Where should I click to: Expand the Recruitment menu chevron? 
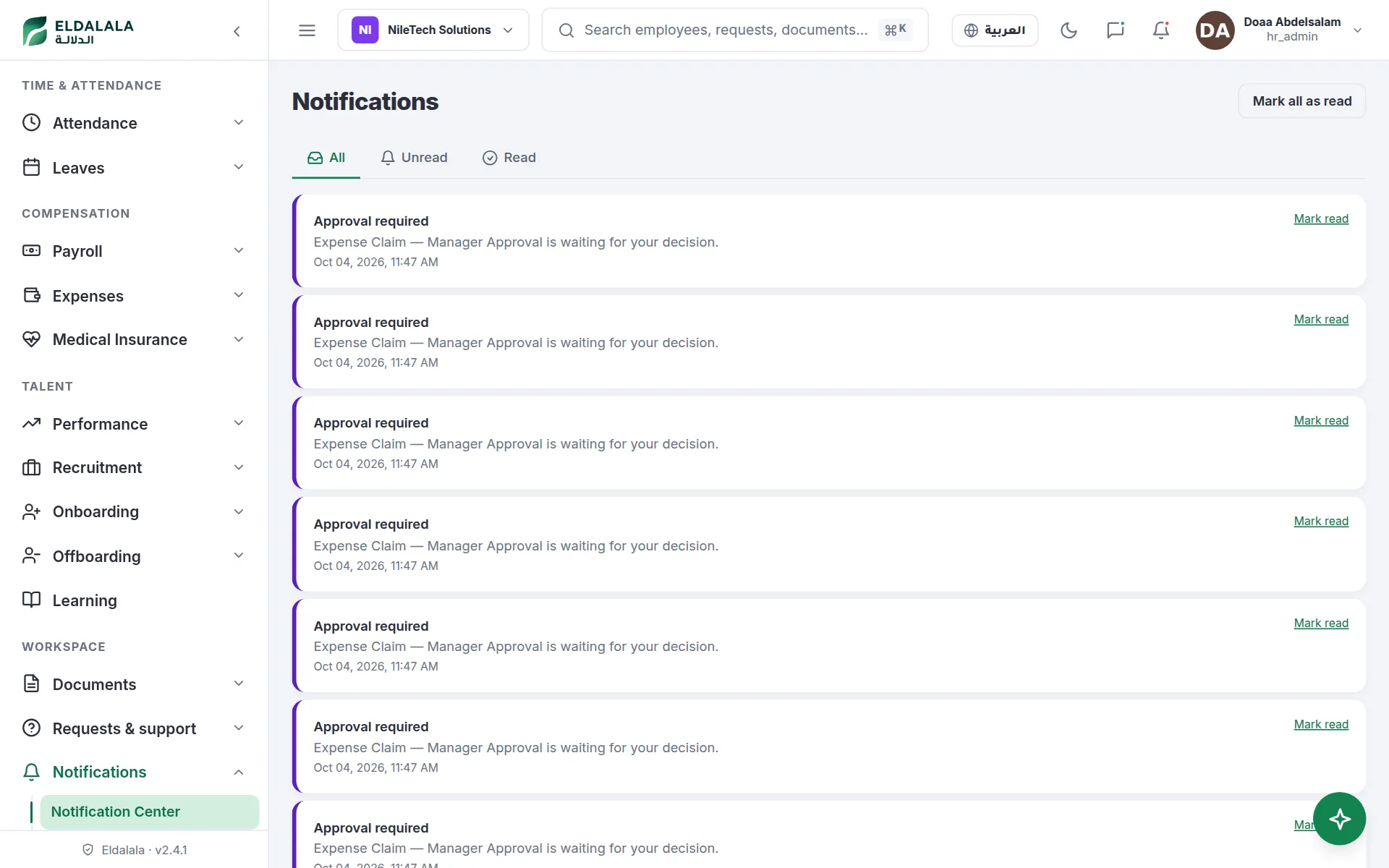[239, 467]
